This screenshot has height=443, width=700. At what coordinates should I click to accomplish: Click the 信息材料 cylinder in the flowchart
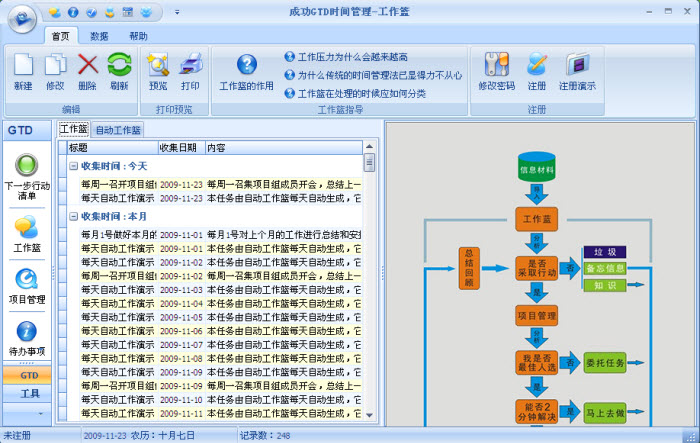[537, 167]
